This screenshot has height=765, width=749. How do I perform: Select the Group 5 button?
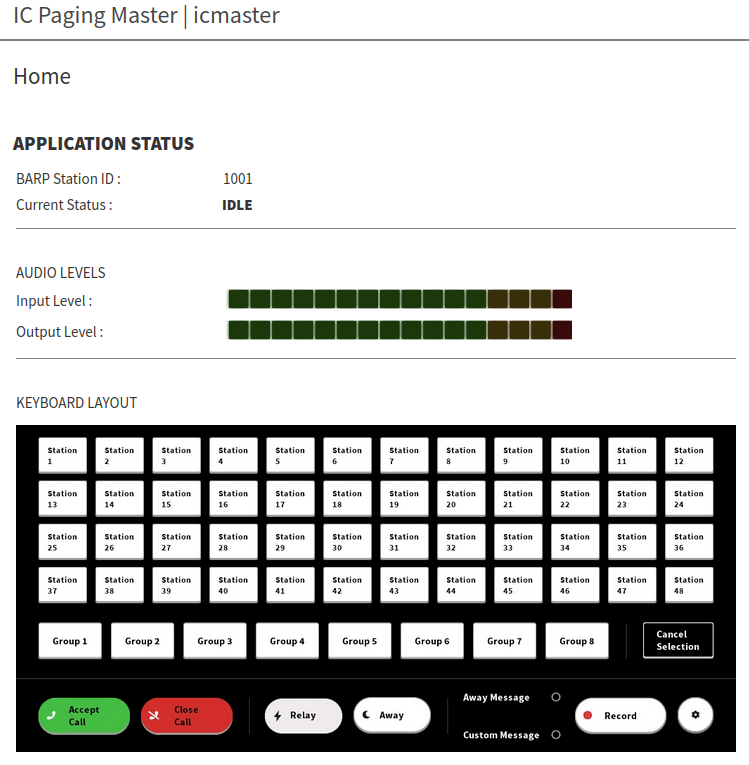click(x=360, y=641)
